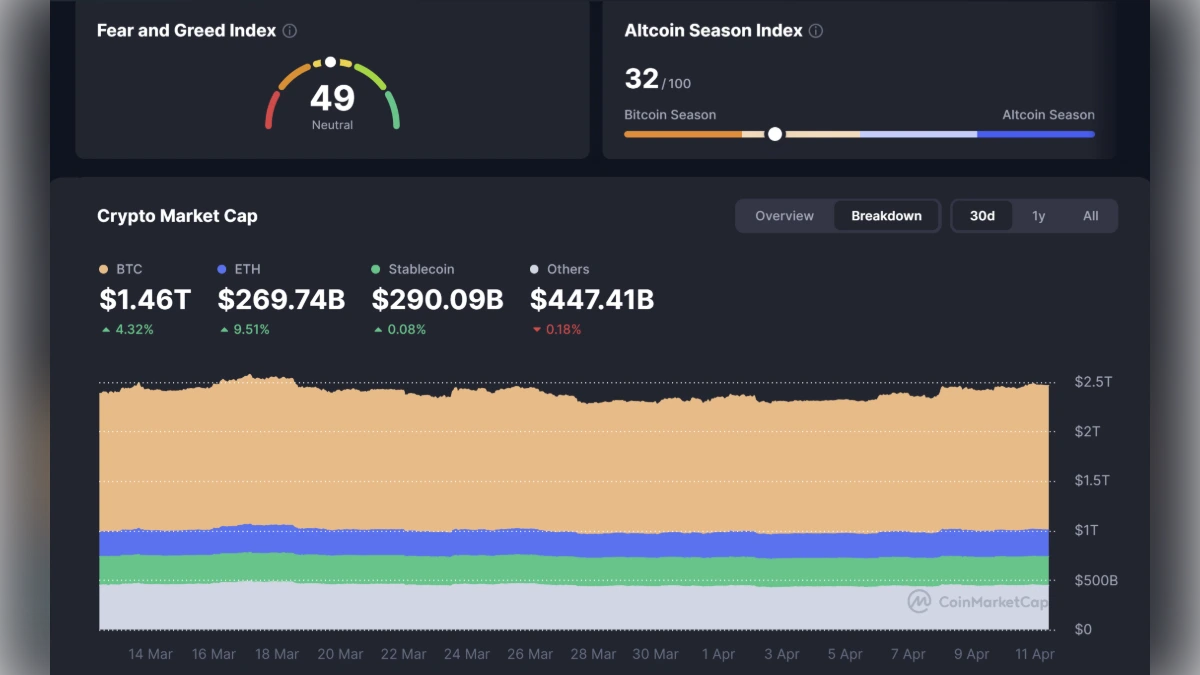The height and width of the screenshot is (675, 1200).
Task: Click the blue ETH legend dot
Action: click(222, 269)
